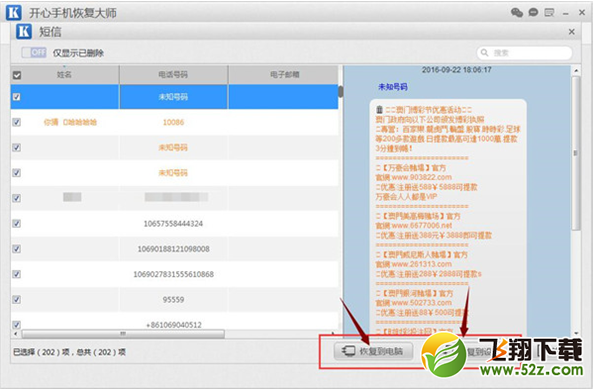This screenshot has height=389, width=595.
Task: Click the trash icon in message bubble
Action: tap(379, 110)
